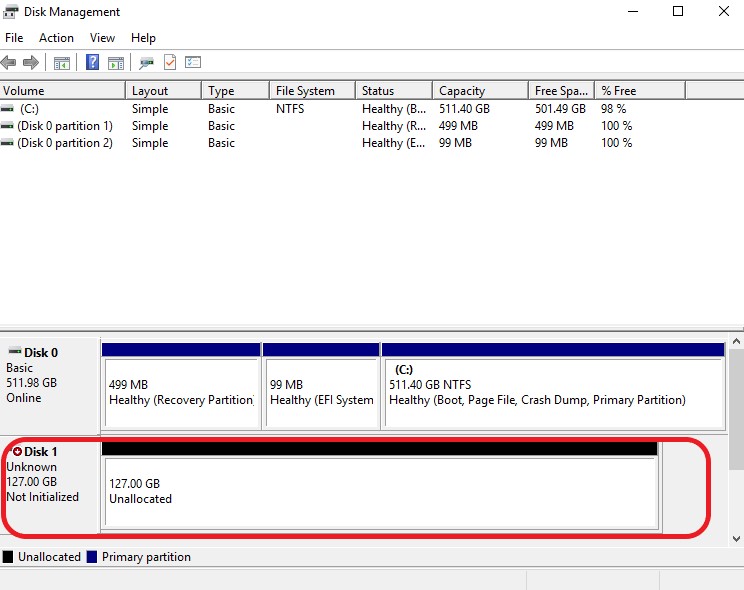Select the 127.00 GB Unallocated space block
The image size is (744, 590).
click(x=380, y=492)
